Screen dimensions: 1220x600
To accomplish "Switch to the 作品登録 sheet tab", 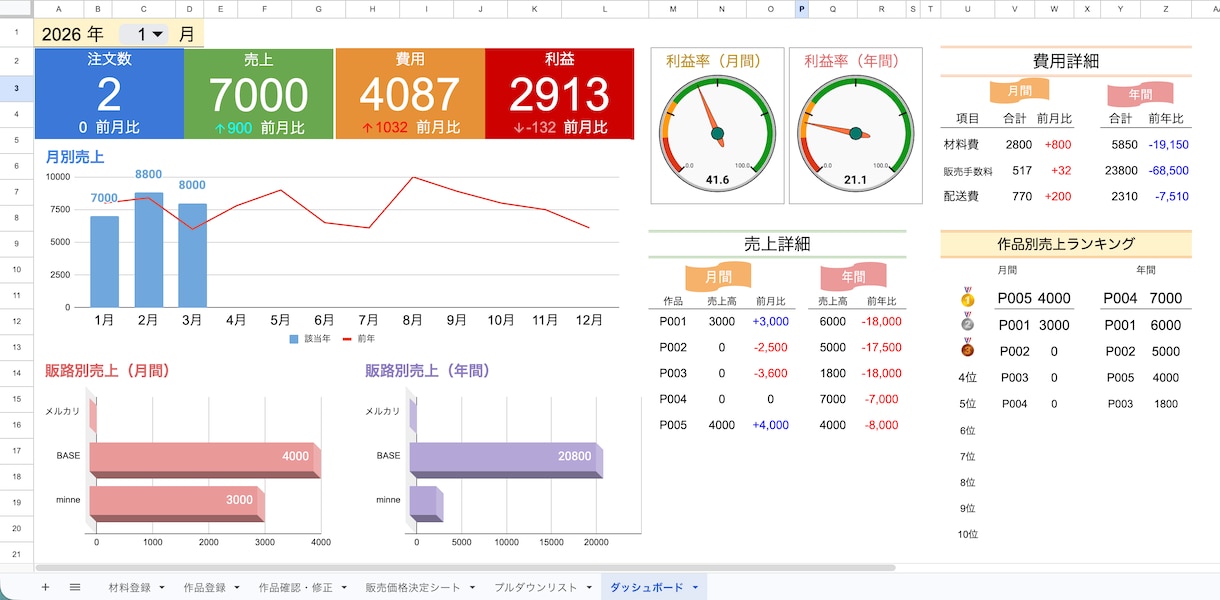I will point(205,587).
